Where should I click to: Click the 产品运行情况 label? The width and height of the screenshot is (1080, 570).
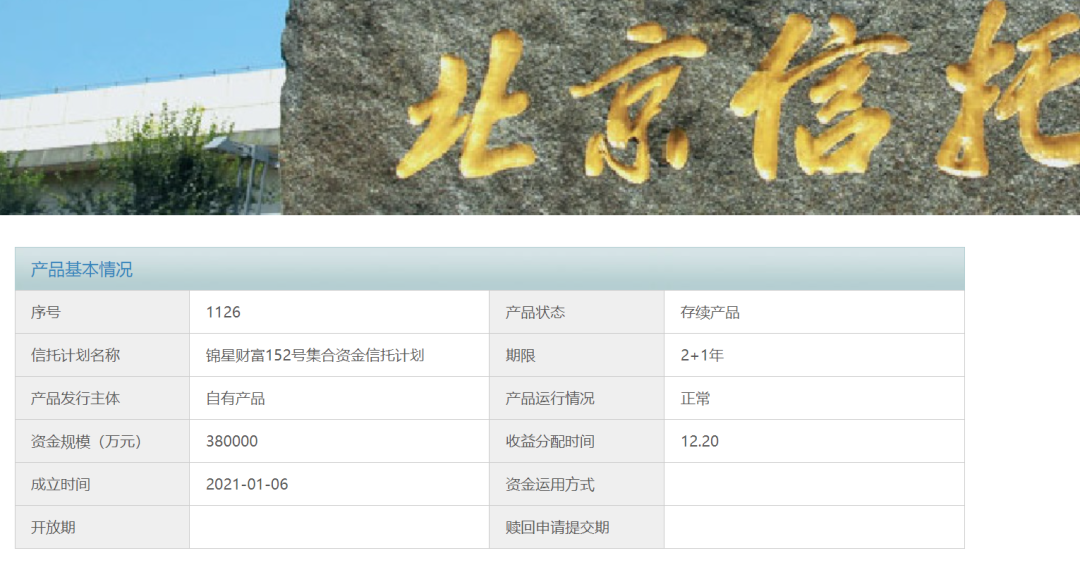(550, 399)
